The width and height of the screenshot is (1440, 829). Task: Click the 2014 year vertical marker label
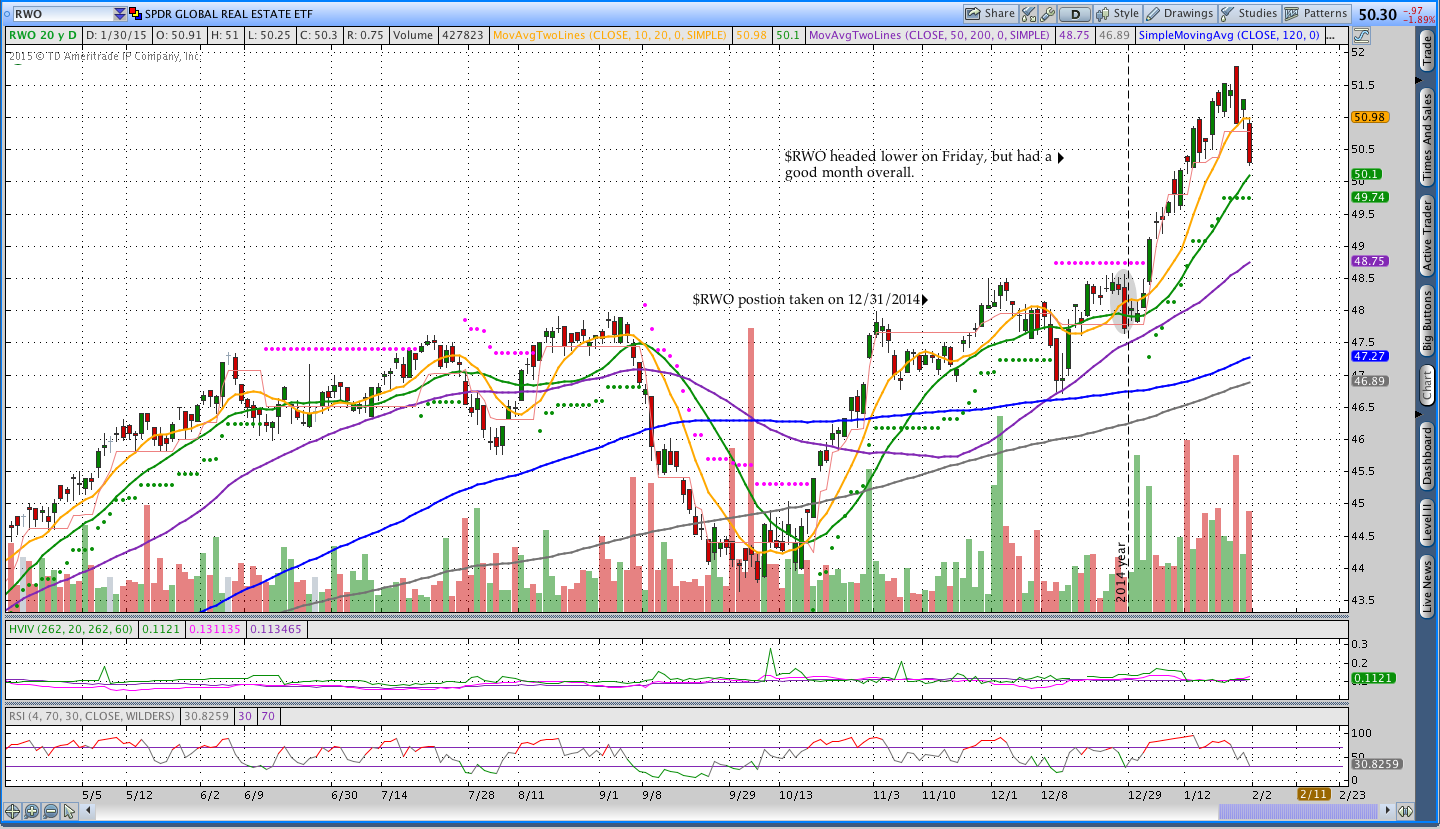click(x=1121, y=573)
